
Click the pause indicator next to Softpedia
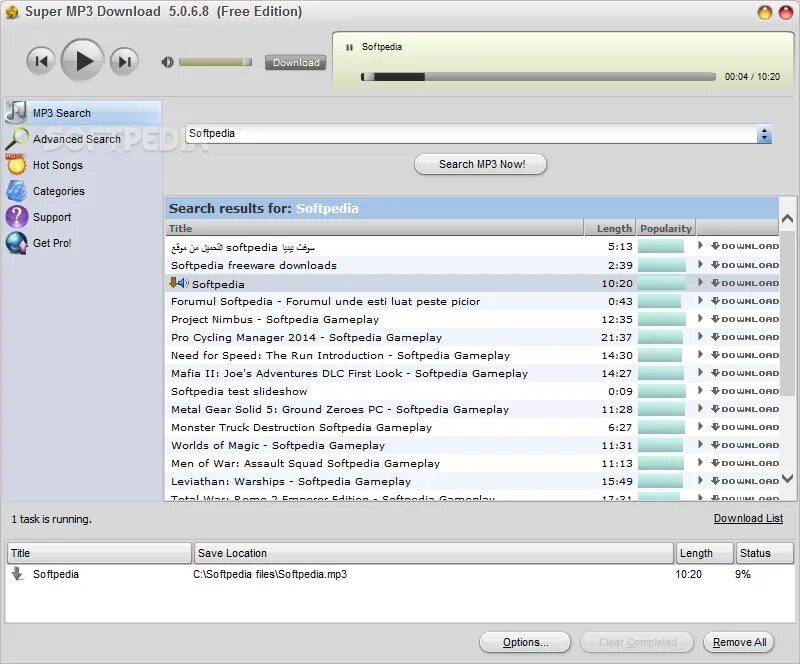pyautogui.click(x=349, y=47)
